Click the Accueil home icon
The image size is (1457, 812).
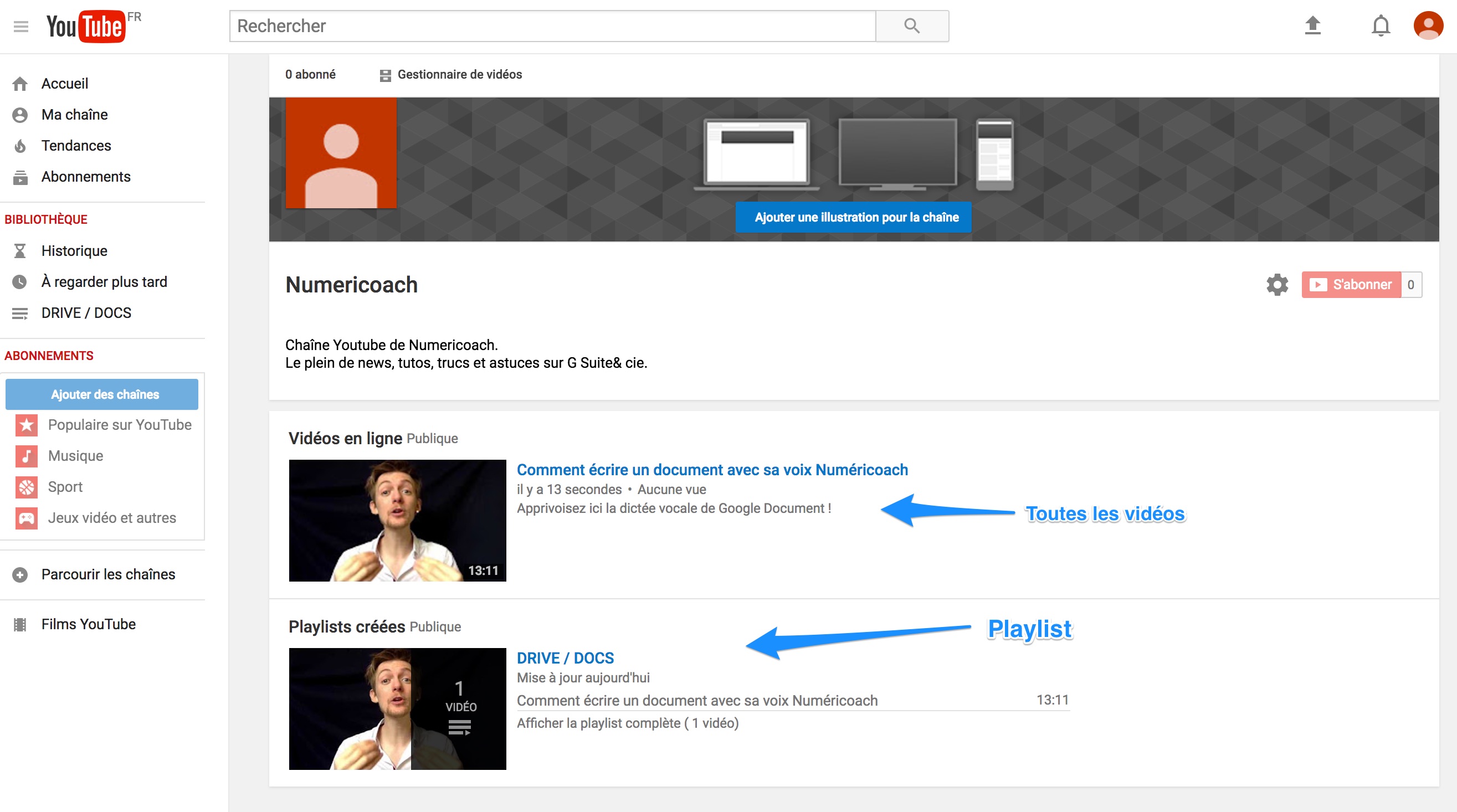click(x=20, y=84)
